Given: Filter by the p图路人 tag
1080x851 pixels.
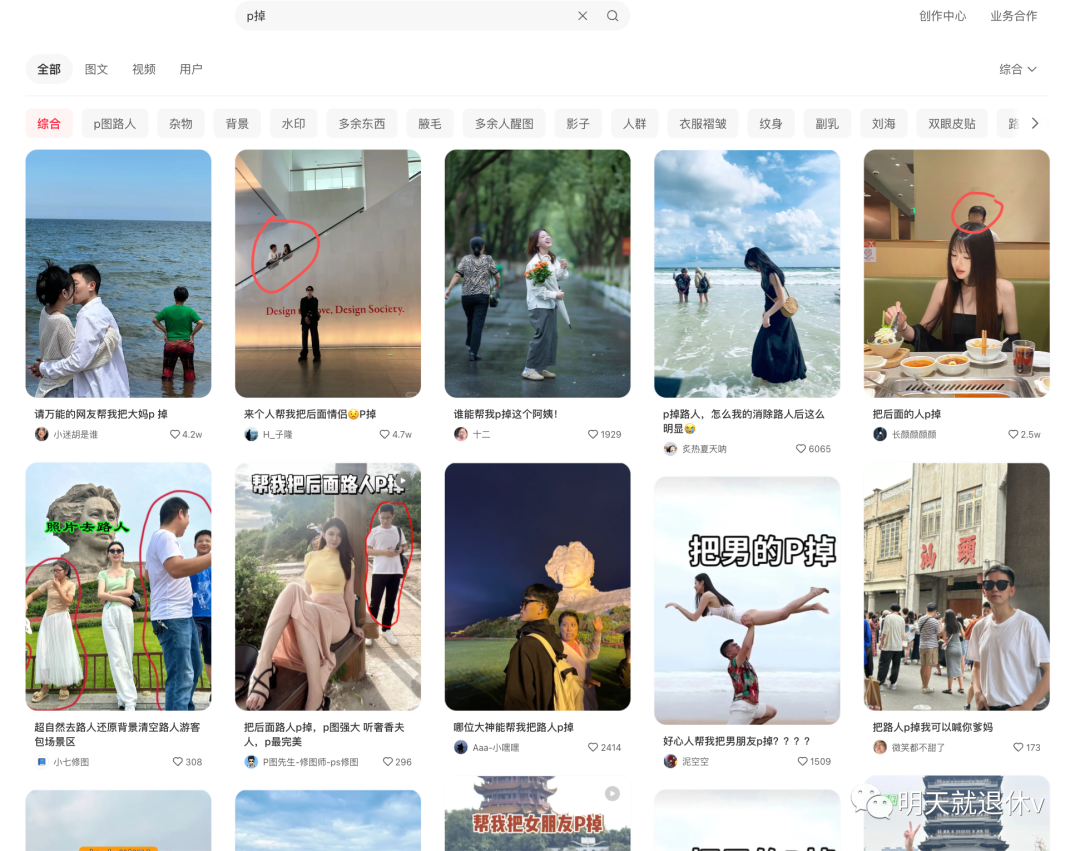Looking at the screenshot, I should click(x=115, y=124).
